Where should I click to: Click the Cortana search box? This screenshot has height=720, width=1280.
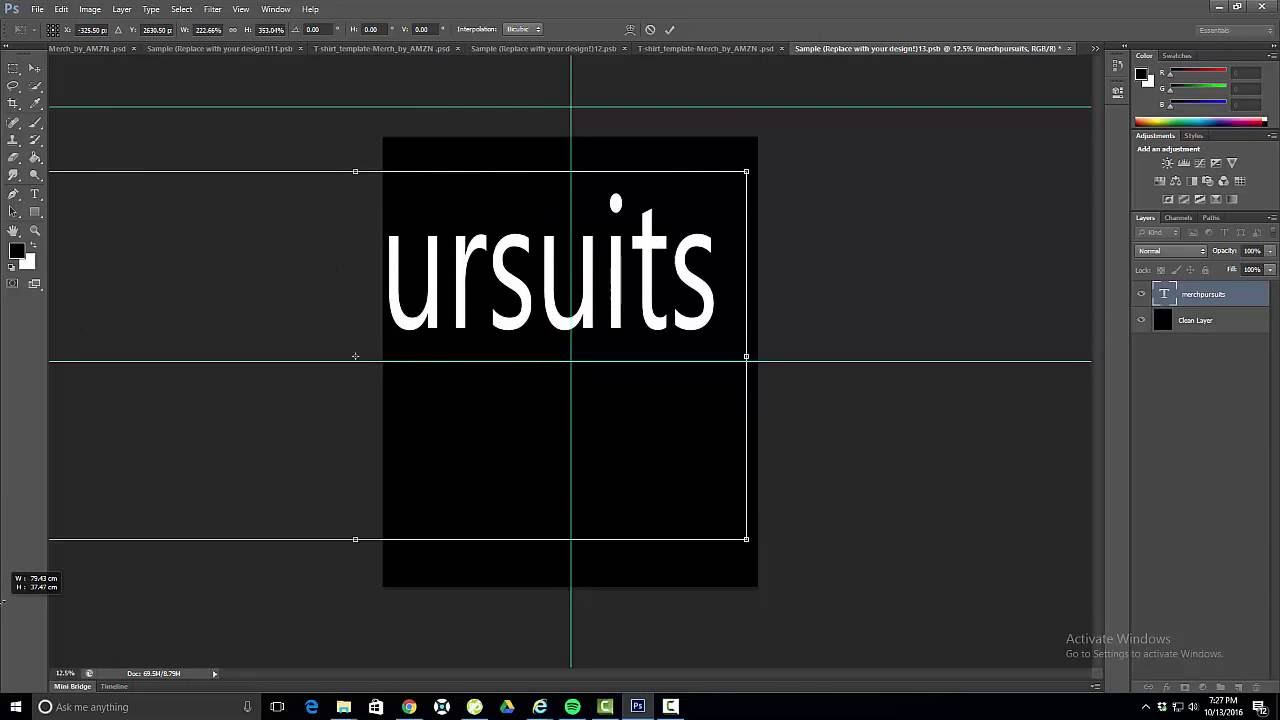[145, 707]
